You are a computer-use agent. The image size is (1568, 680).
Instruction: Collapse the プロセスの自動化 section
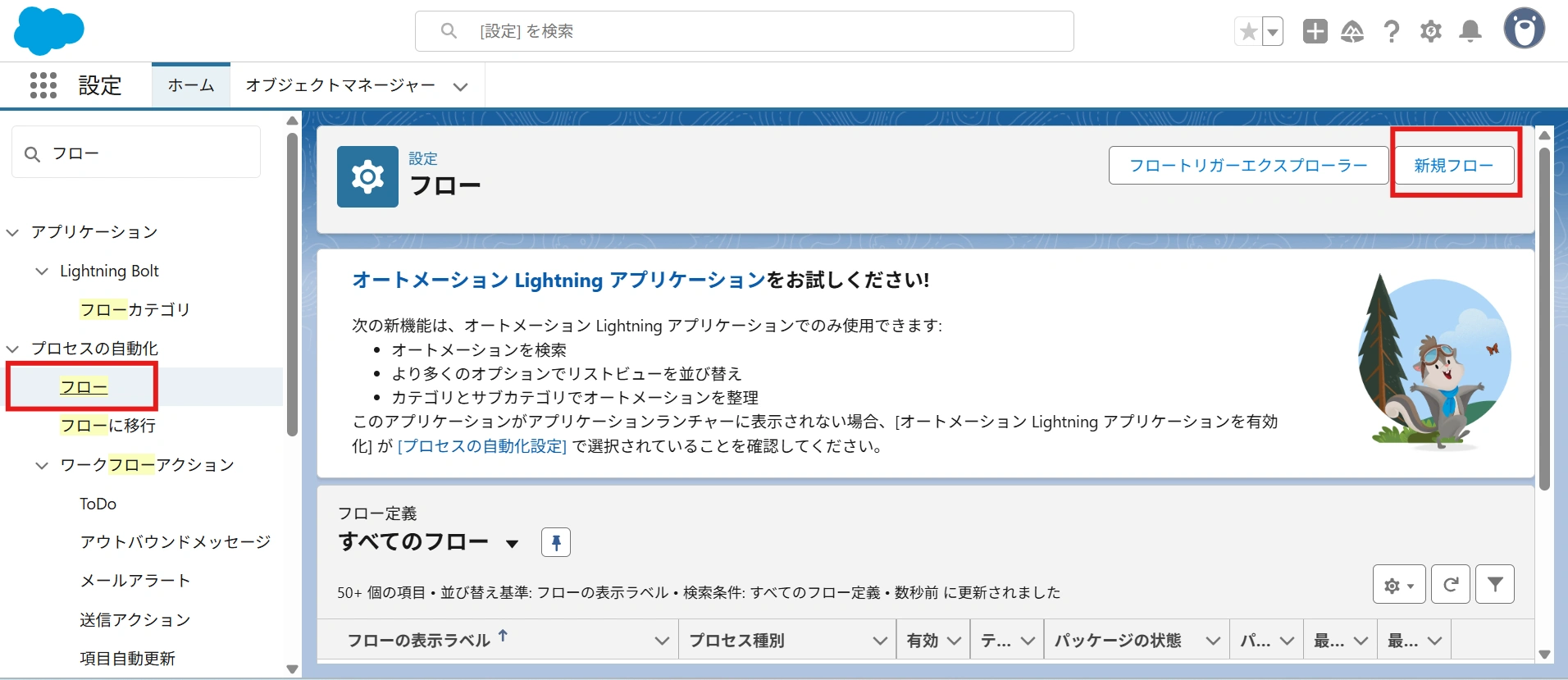[13, 349]
